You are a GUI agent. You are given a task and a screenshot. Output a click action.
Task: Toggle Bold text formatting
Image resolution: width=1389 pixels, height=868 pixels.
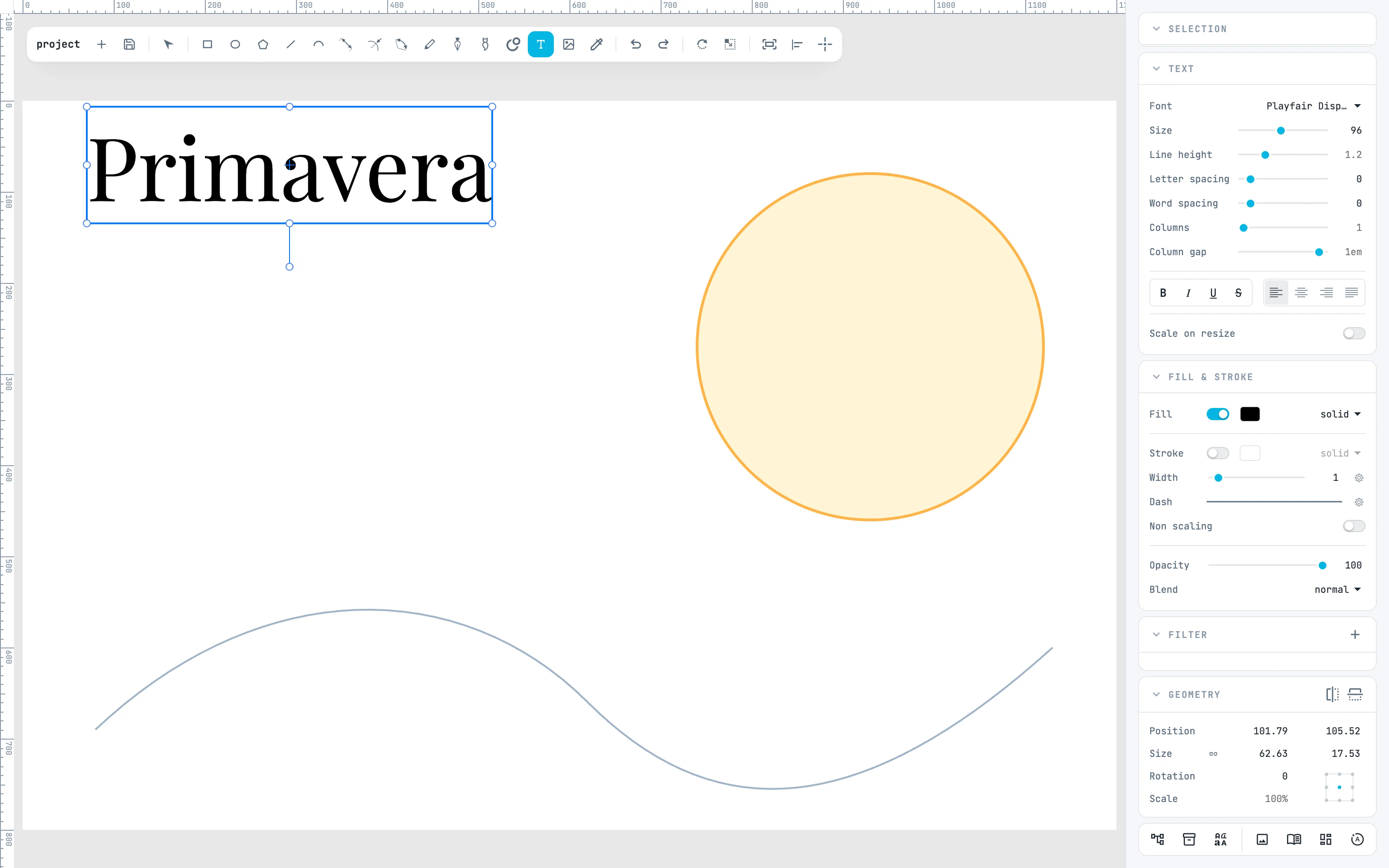pos(1163,293)
